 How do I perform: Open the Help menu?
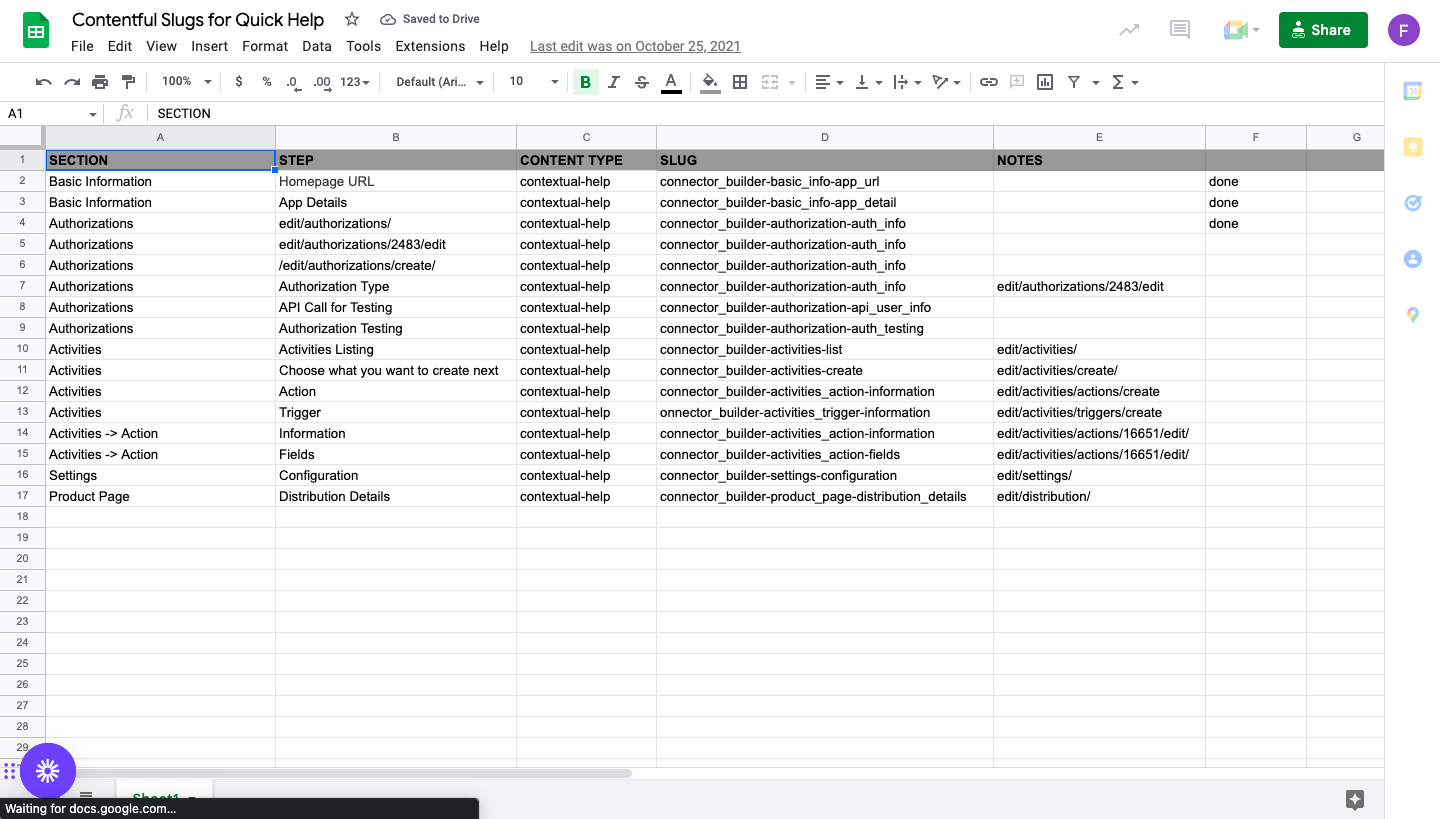(494, 46)
